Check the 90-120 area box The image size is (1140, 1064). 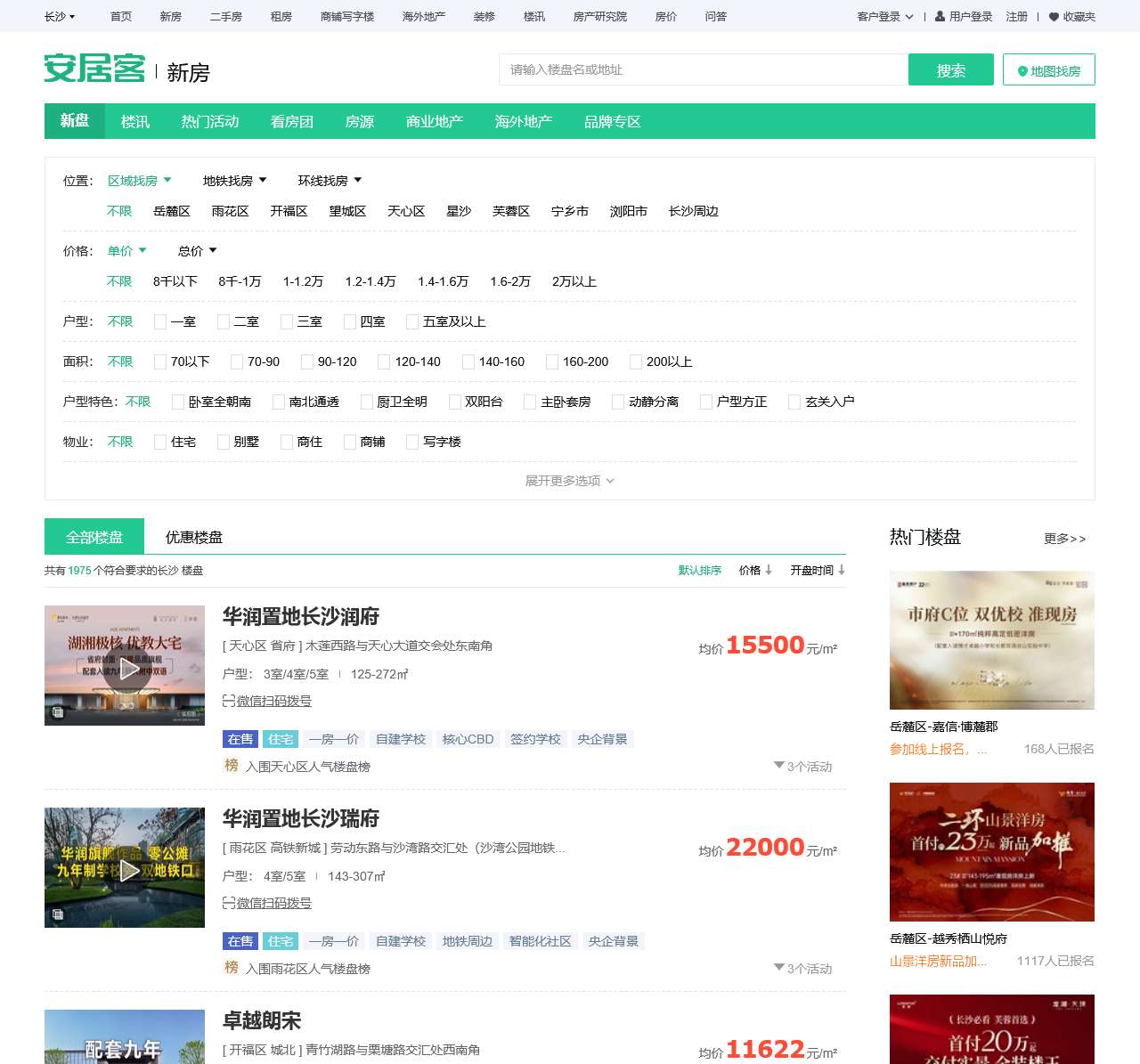[307, 361]
